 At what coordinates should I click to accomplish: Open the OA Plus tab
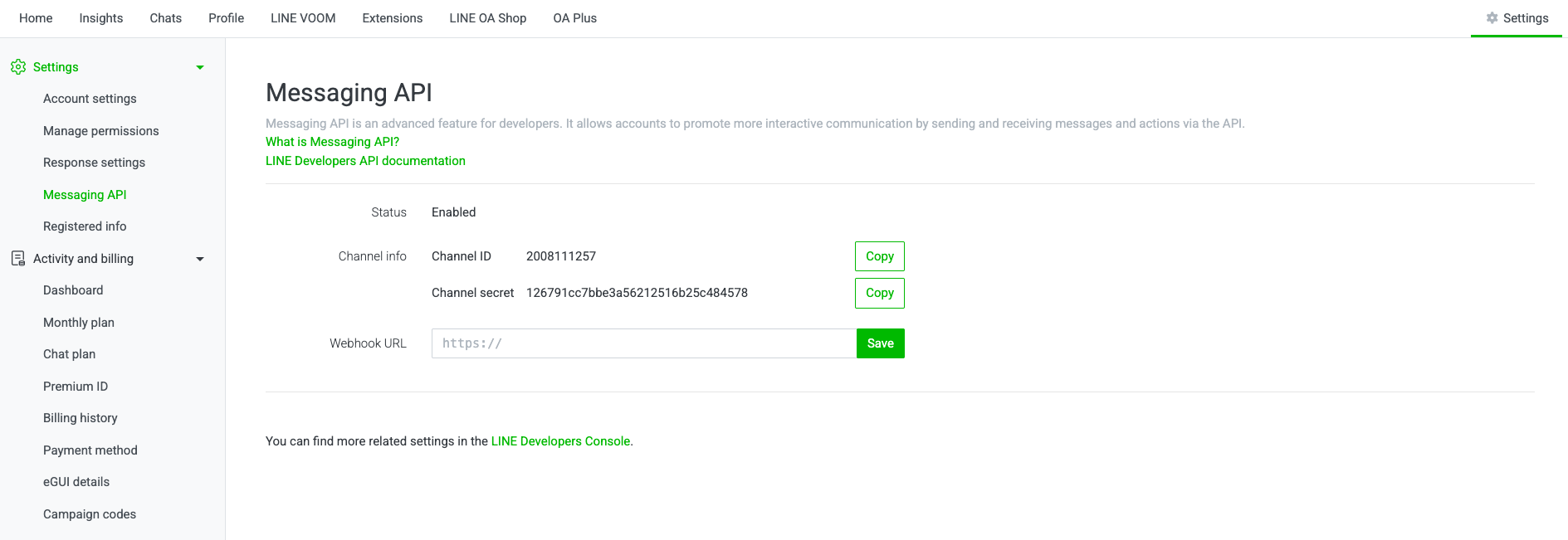point(575,18)
